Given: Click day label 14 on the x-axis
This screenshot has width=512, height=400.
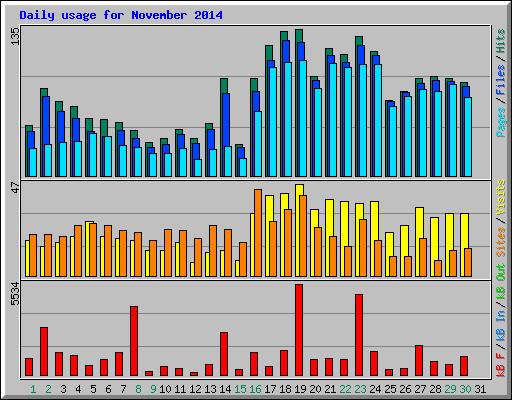Looking at the screenshot, I should 225,389.
